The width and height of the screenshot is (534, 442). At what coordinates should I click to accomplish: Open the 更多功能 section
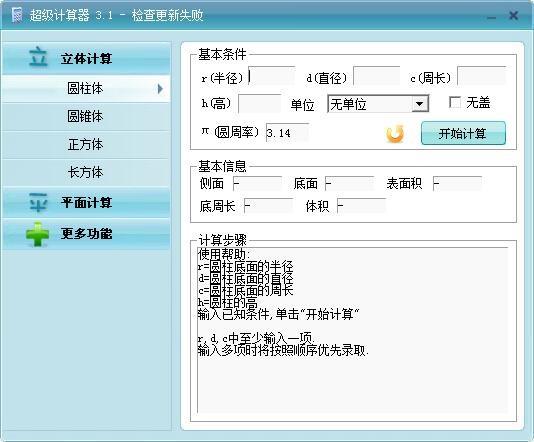point(86,234)
